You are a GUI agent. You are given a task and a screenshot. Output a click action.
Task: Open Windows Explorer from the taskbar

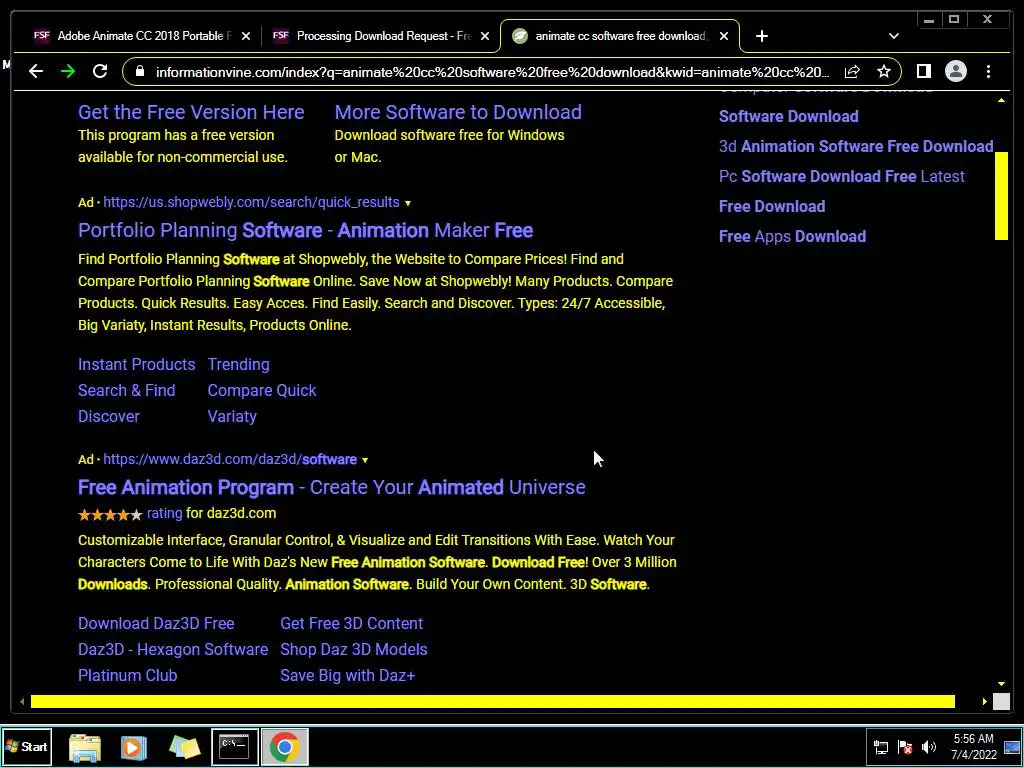point(85,747)
